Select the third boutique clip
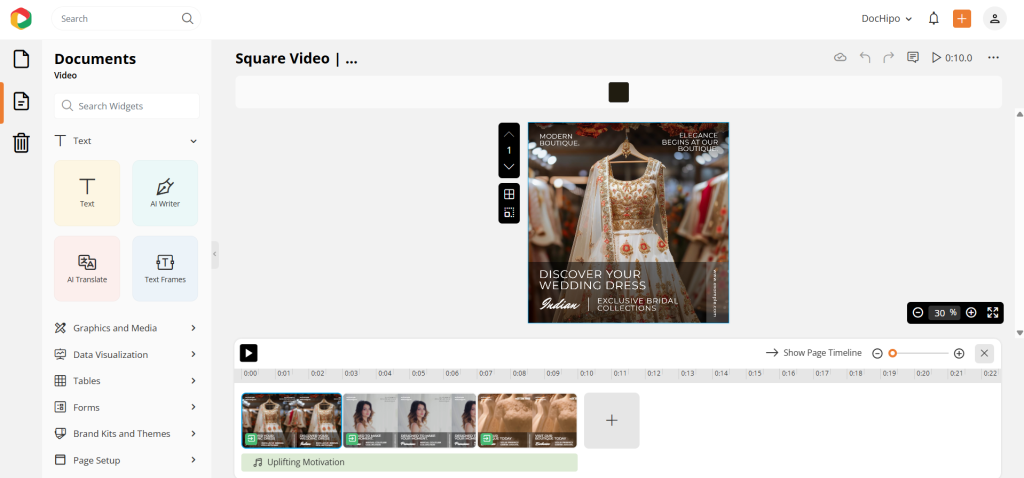 pos(527,421)
